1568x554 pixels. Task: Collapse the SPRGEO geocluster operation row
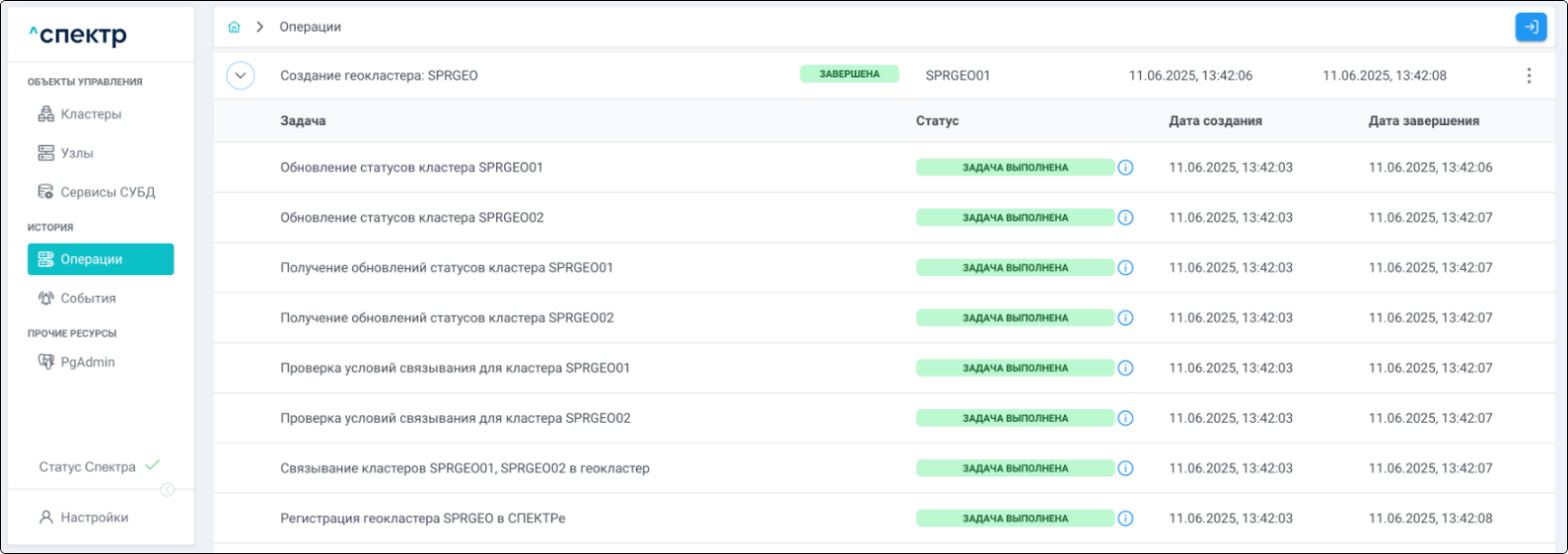click(x=240, y=75)
